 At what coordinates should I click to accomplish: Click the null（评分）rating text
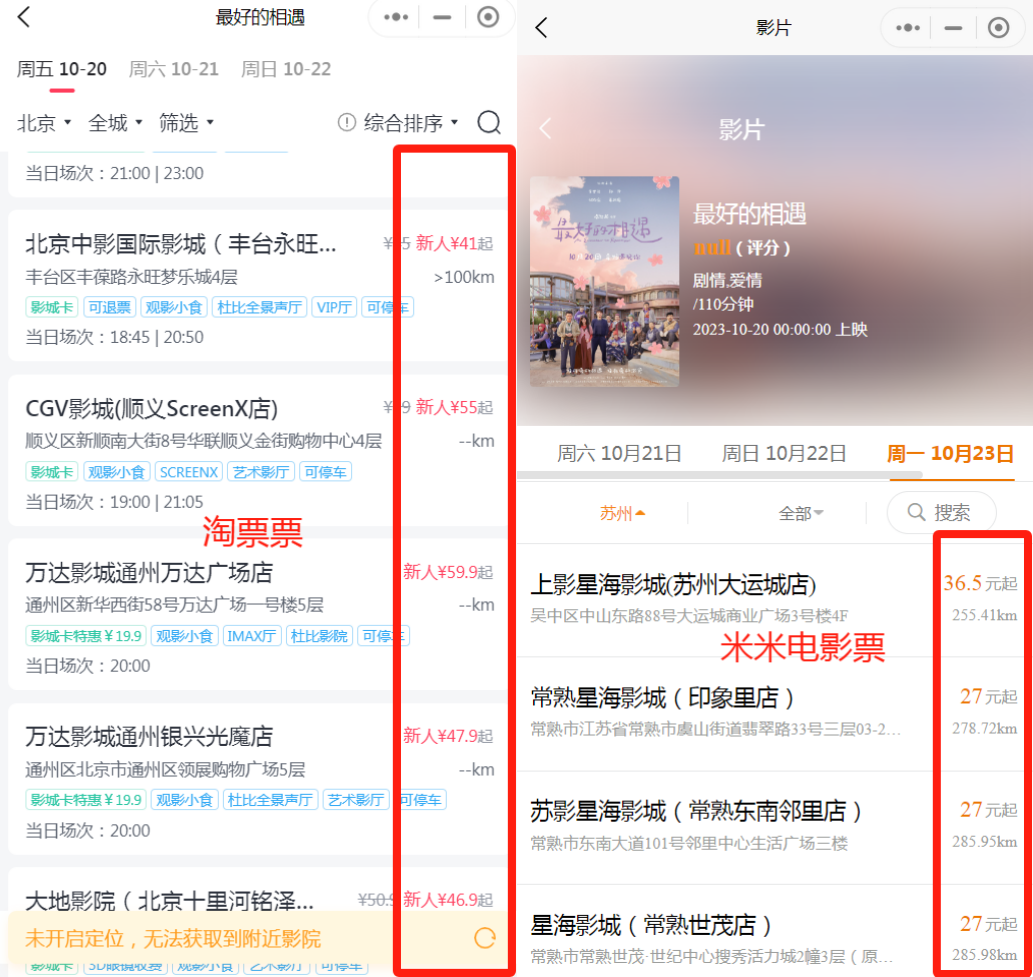[x=742, y=248]
